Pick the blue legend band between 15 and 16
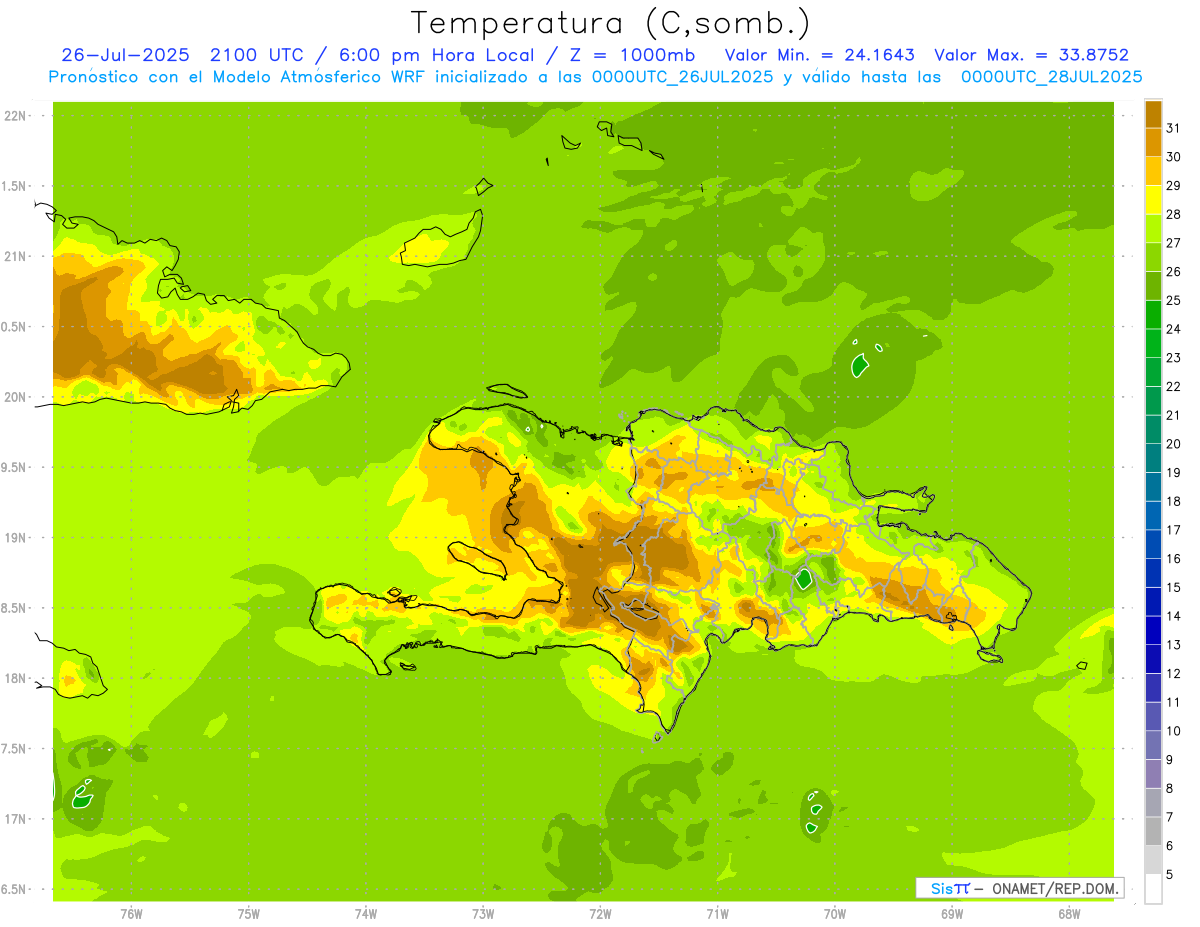 (1153, 573)
